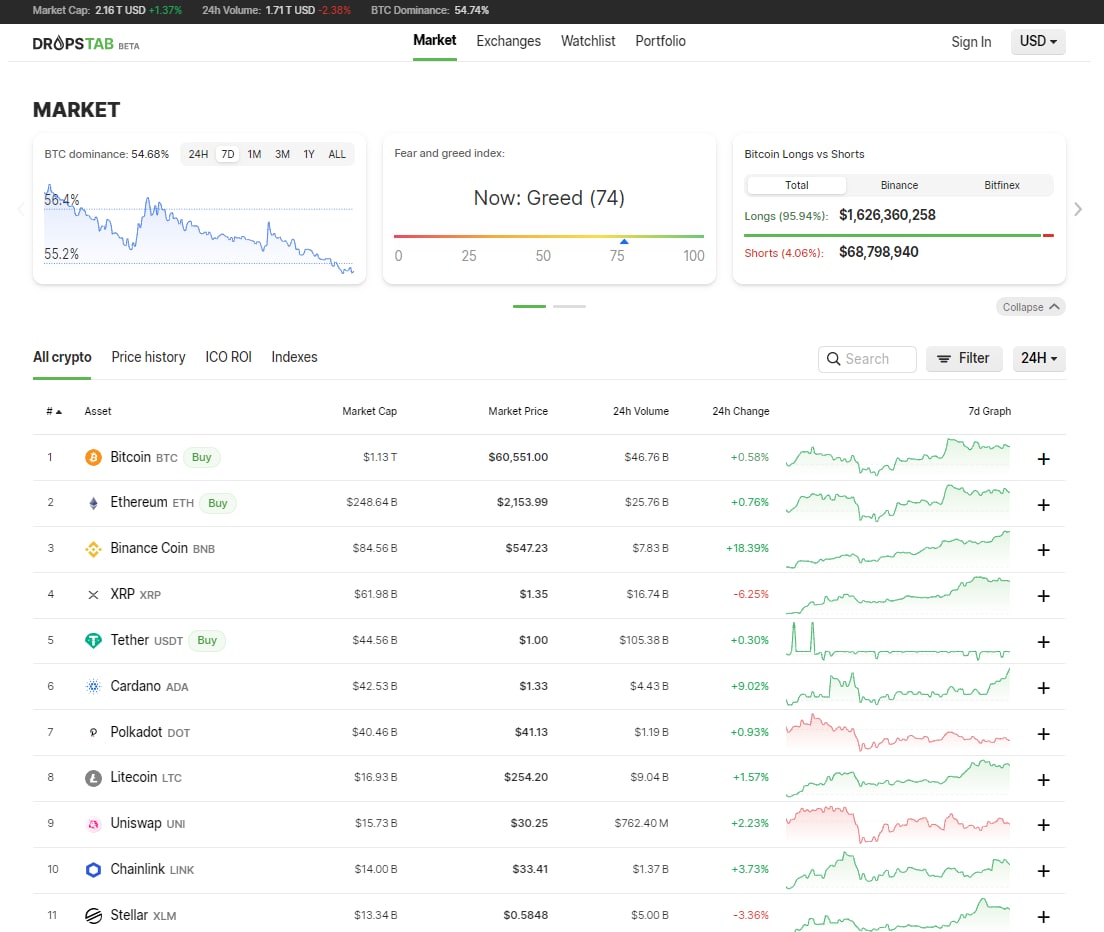
Task: Click the Tether logo icon
Action: click(93, 641)
